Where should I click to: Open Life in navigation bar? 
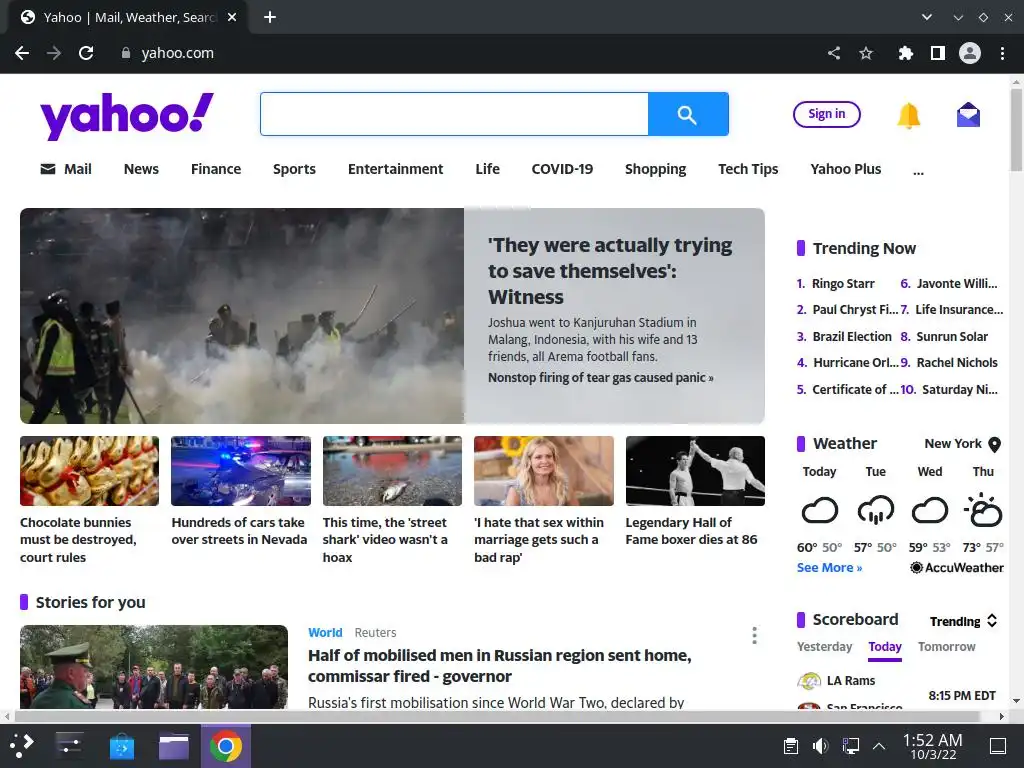coord(487,169)
